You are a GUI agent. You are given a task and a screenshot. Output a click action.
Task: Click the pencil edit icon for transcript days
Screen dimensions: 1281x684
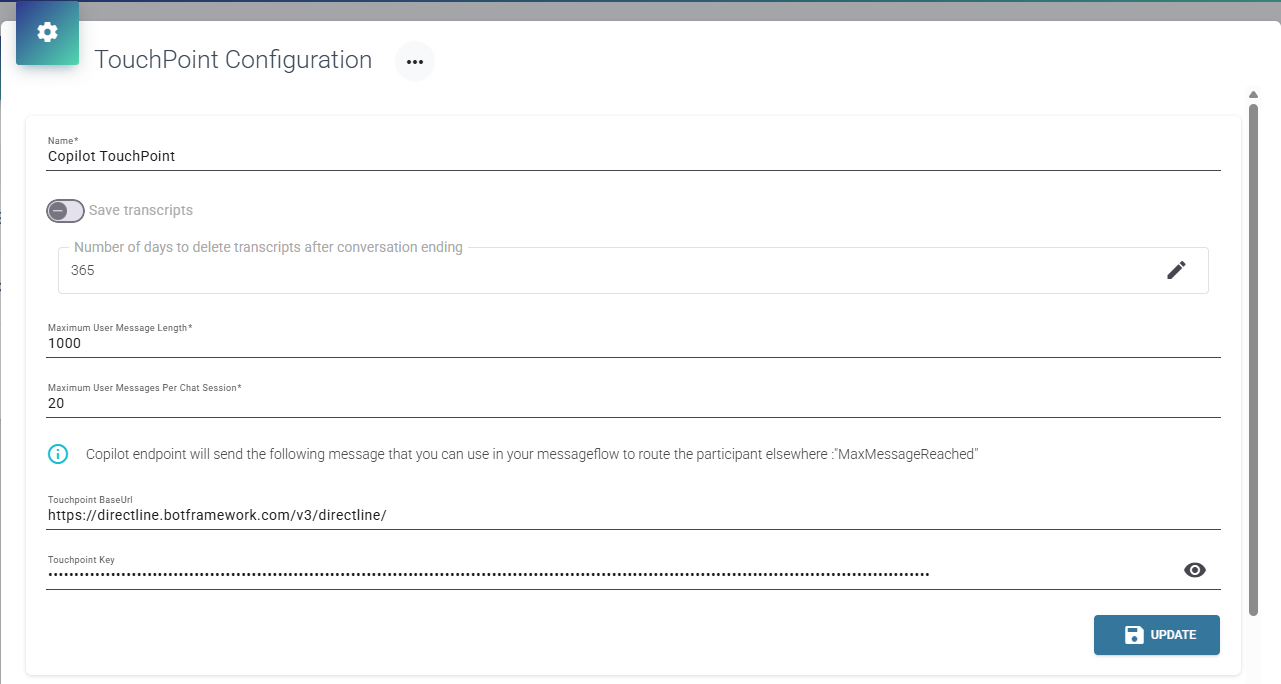click(1176, 270)
